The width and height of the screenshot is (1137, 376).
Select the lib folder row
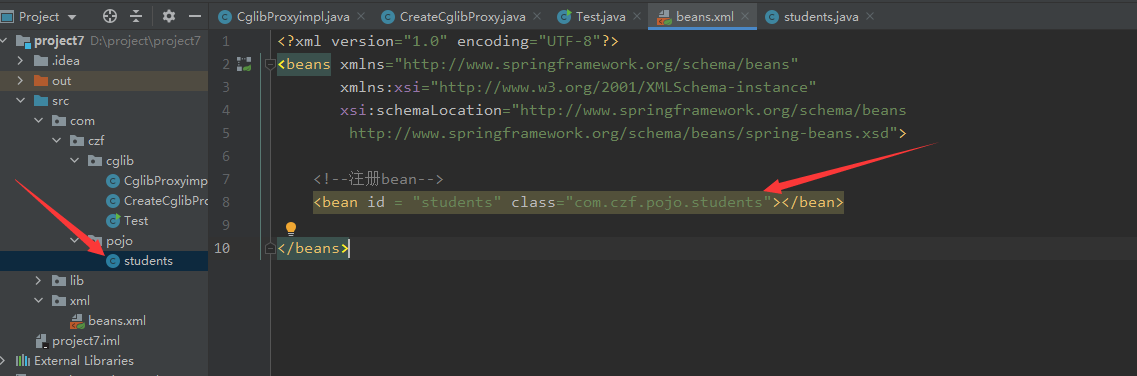coord(104,280)
